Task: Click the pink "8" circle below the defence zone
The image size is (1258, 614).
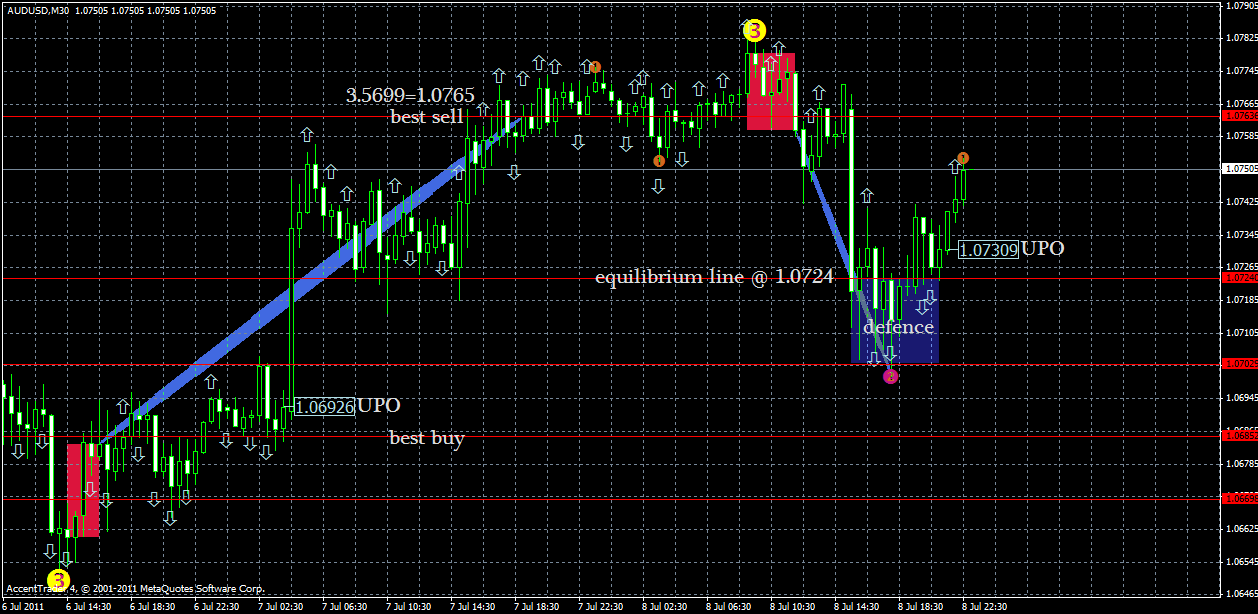Action: tap(891, 377)
